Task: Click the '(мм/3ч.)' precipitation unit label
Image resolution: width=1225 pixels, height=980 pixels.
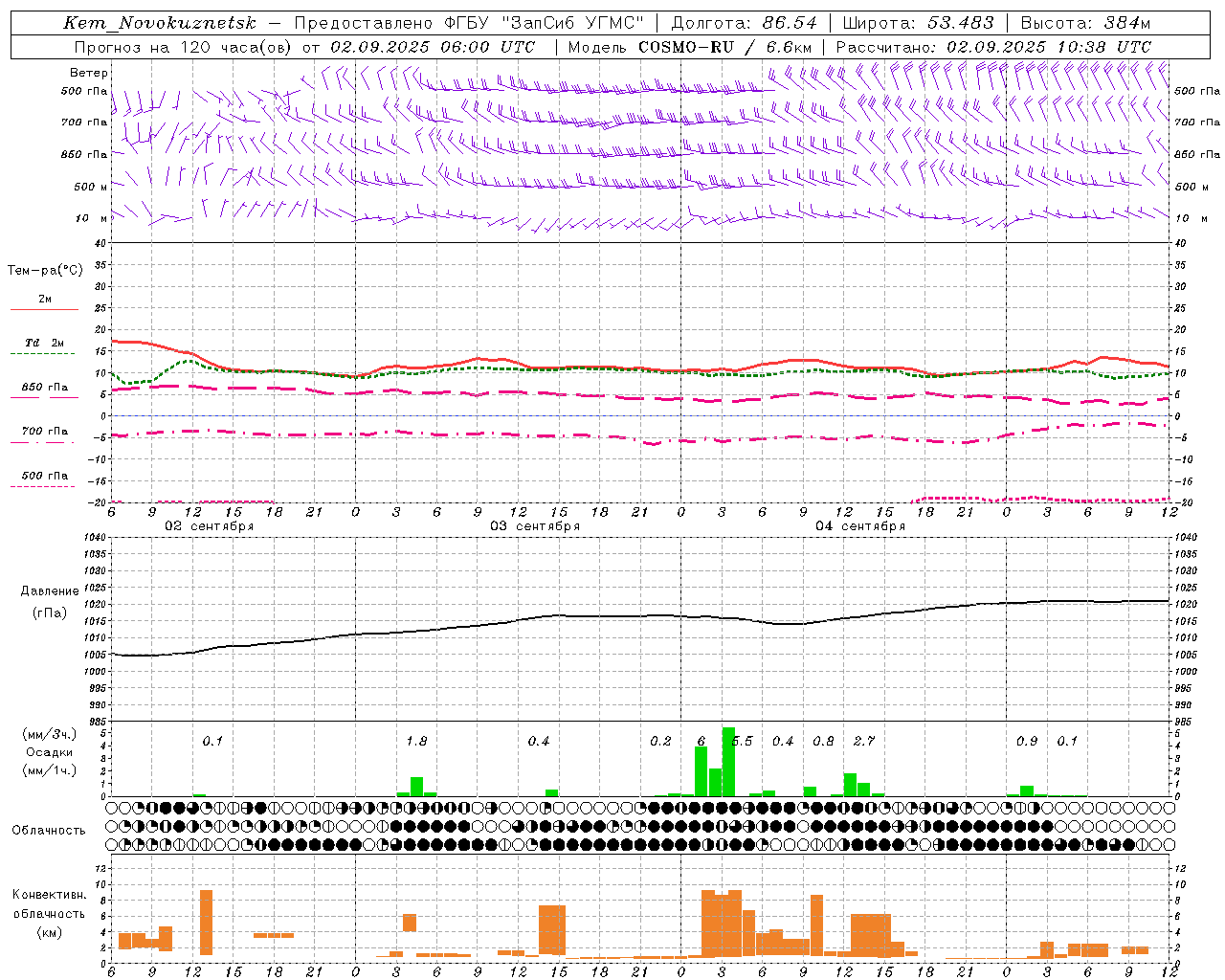Action: coord(49,734)
